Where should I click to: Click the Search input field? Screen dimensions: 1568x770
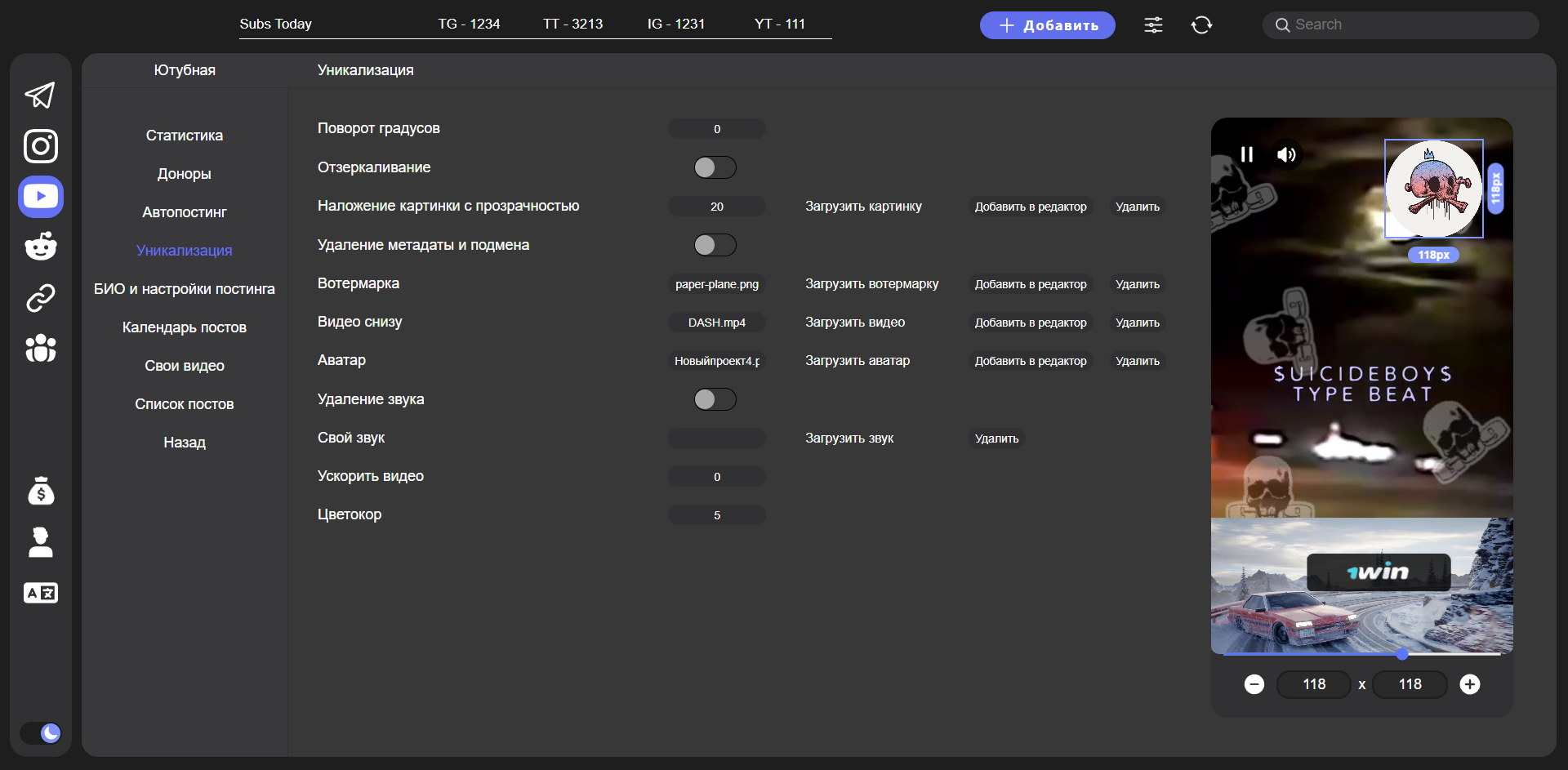pyautogui.click(x=1409, y=25)
